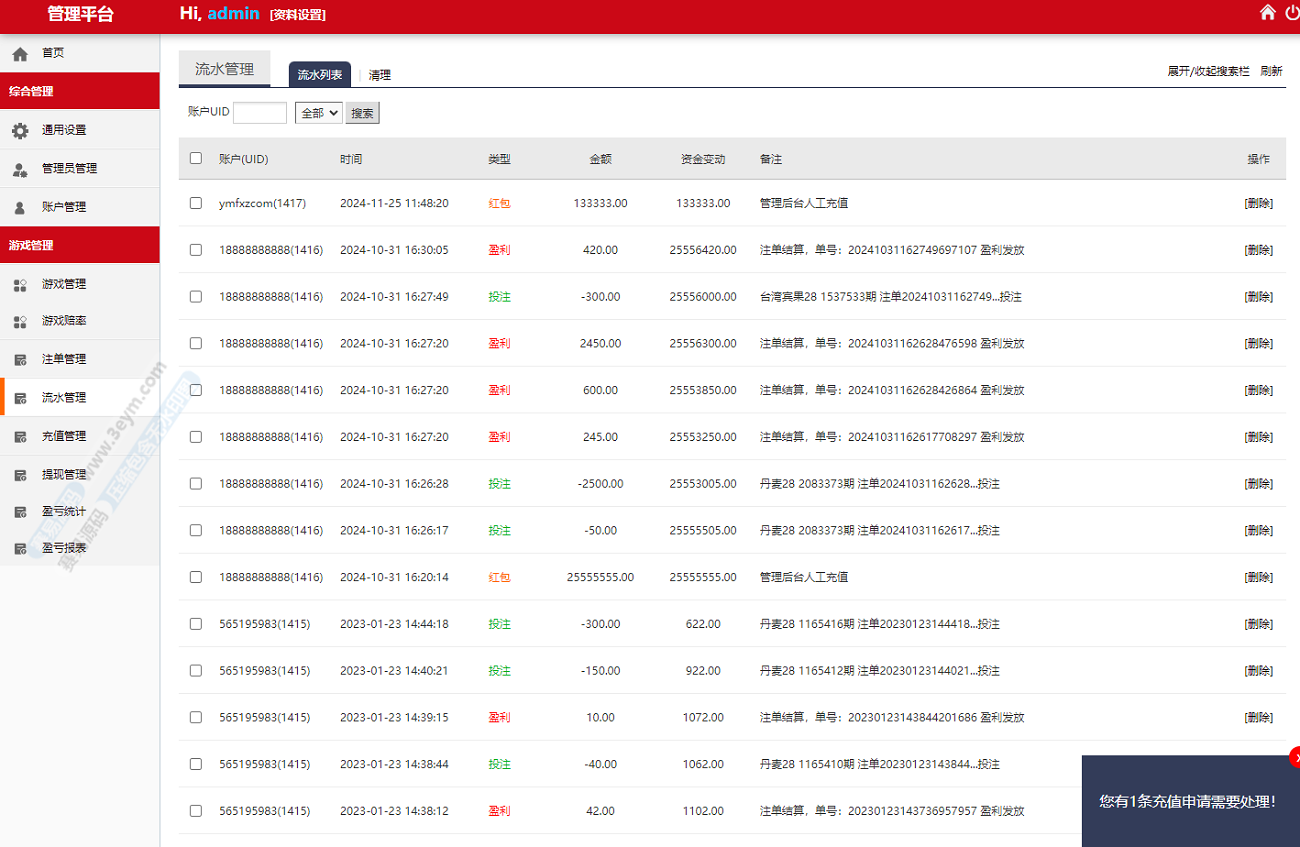The width and height of the screenshot is (1300, 847).
Task: Close the recharge notification popup
Action: pyautogui.click(x=1295, y=757)
